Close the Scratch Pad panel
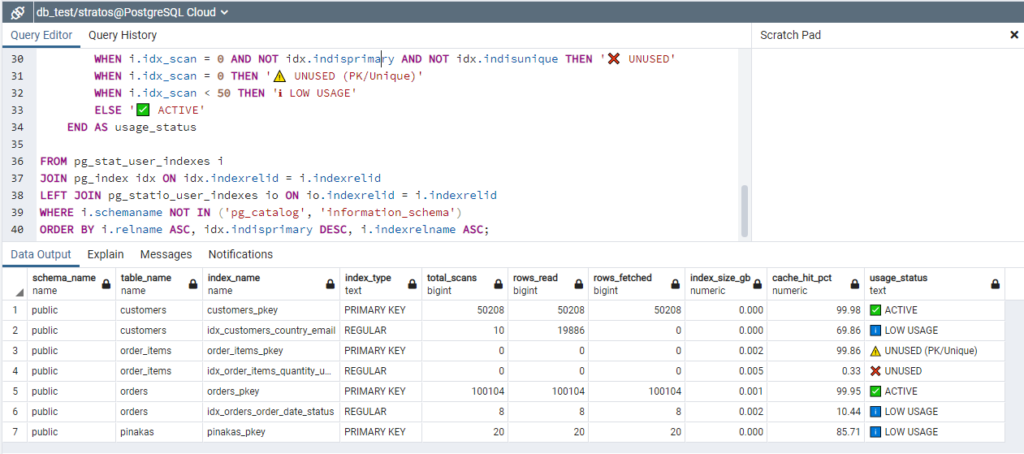The height and width of the screenshot is (454, 1024). [x=1014, y=35]
